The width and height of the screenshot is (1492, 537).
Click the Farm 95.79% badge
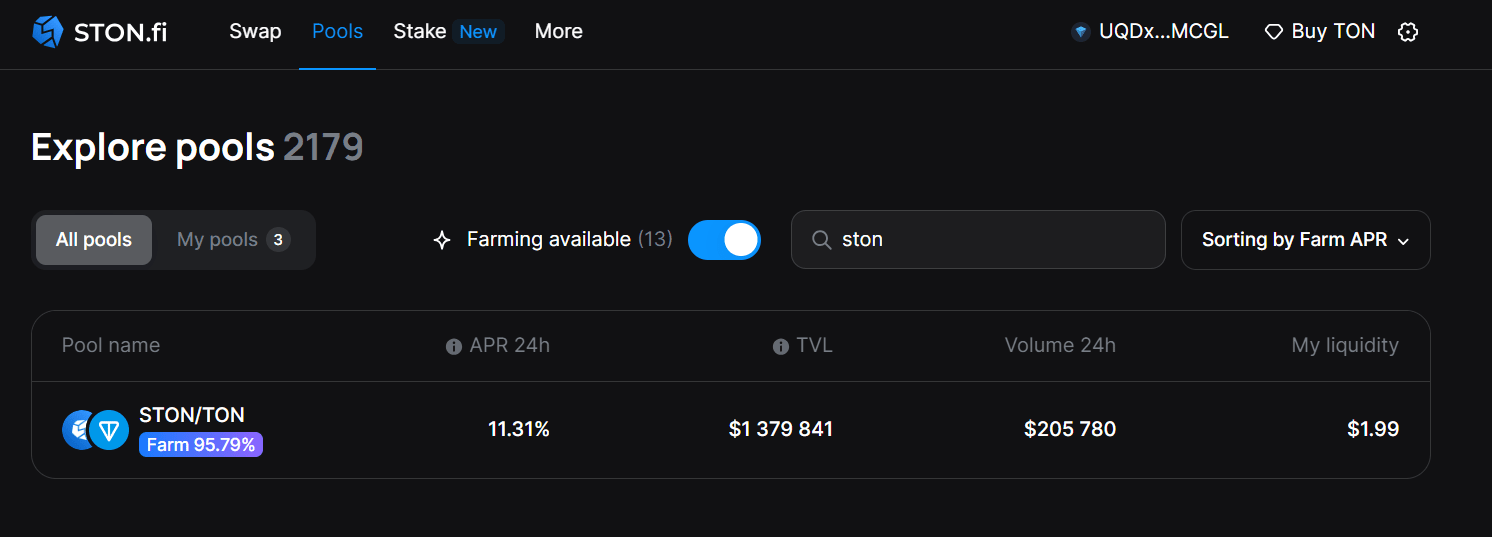click(x=201, y=445)
